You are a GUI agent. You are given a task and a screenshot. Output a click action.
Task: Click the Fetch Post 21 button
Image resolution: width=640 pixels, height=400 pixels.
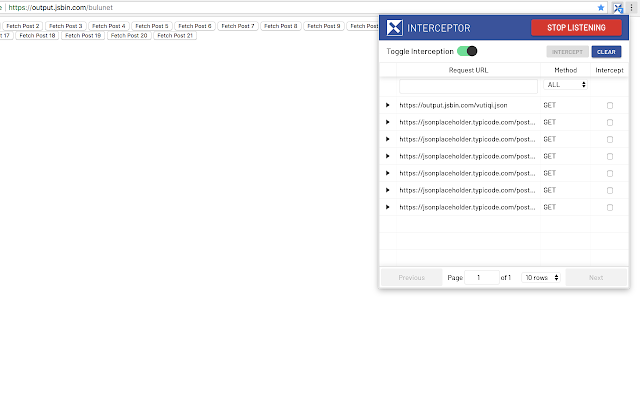click(175, 36)
